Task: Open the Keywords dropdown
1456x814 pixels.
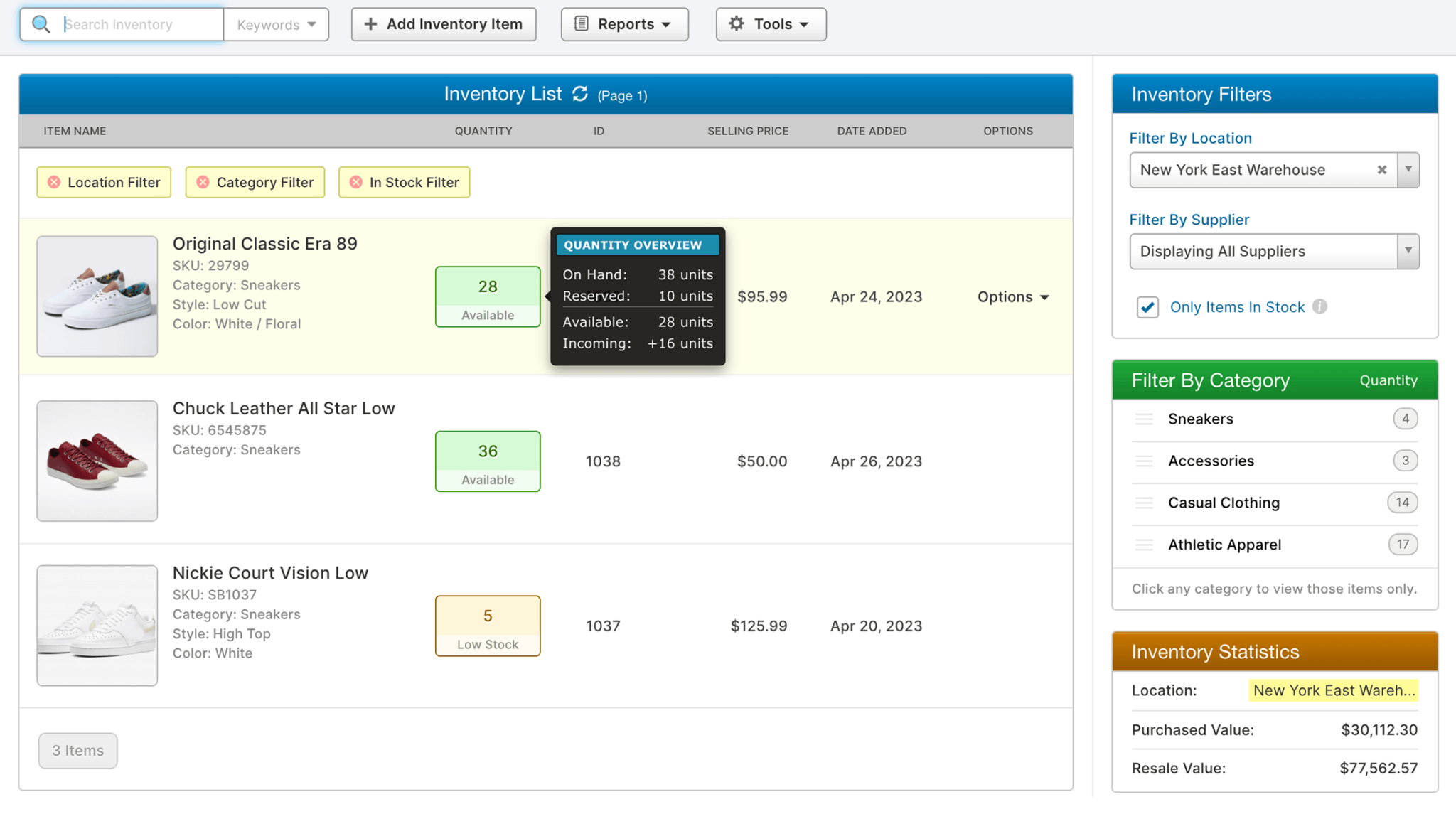Action: (x=277, y=23)
